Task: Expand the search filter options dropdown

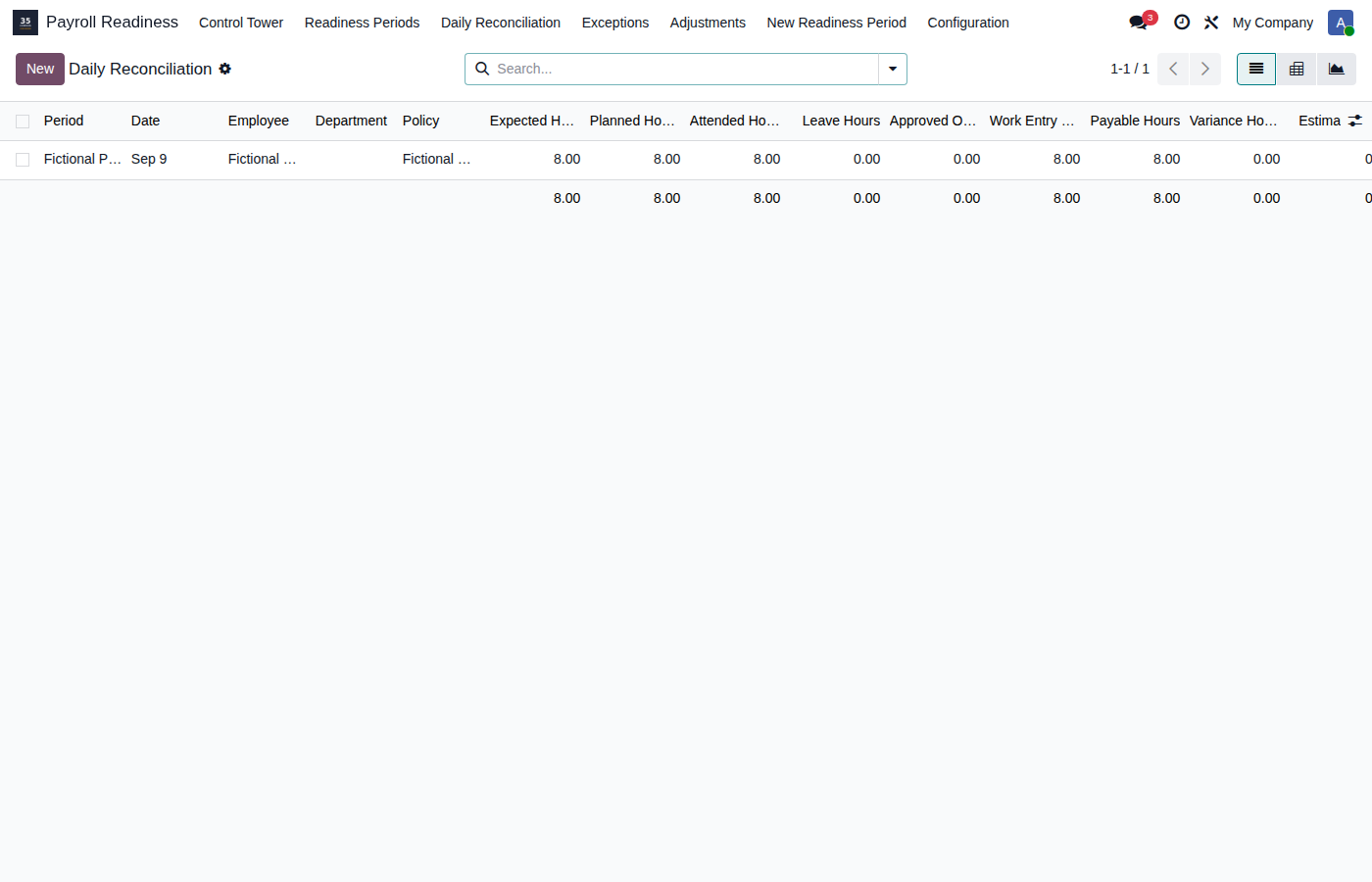Action: coord(893,69)
